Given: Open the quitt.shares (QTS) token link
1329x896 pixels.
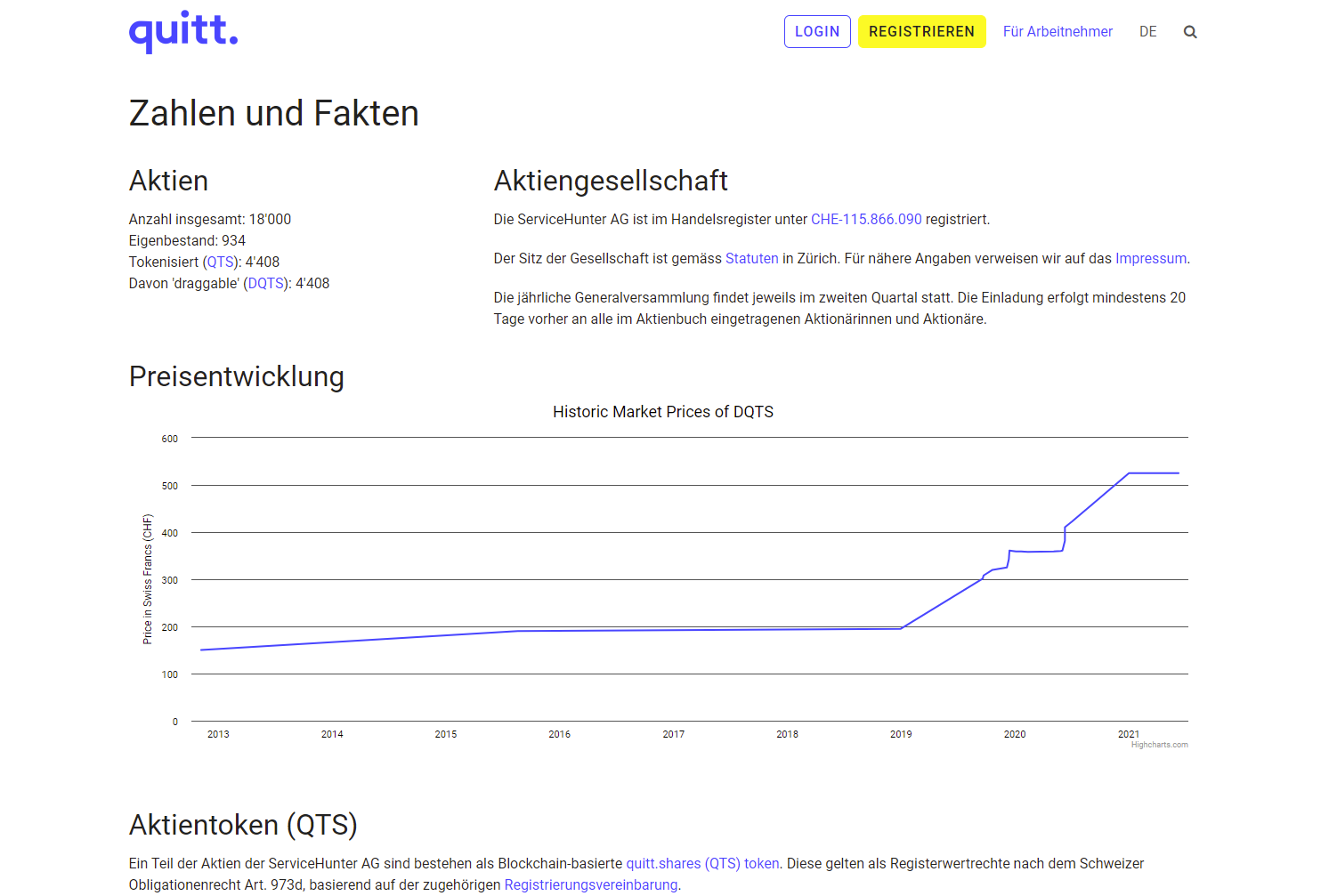Looking at the screenshot, I should click(702, 864).
